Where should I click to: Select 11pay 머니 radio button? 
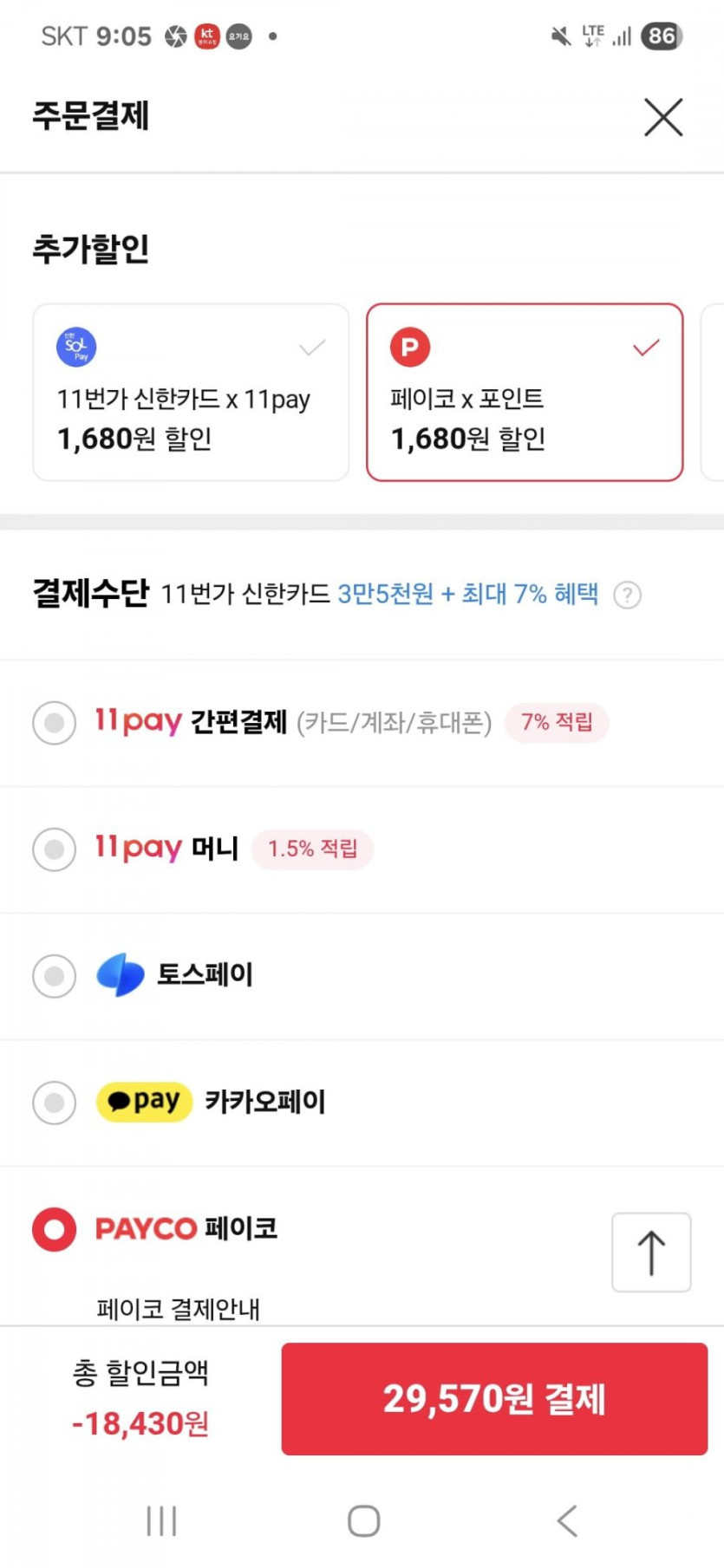point(55,849)
